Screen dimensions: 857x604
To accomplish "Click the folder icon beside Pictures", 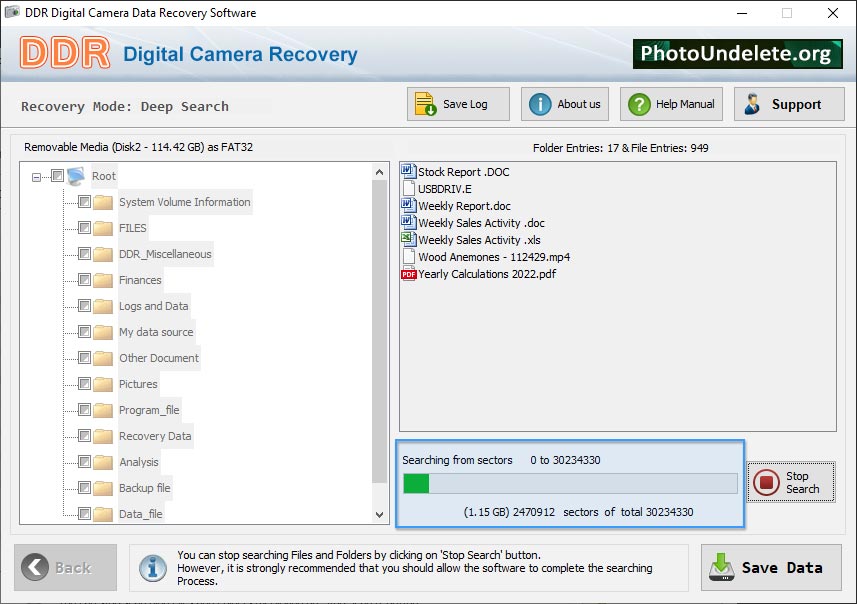I will coord(103,384).
